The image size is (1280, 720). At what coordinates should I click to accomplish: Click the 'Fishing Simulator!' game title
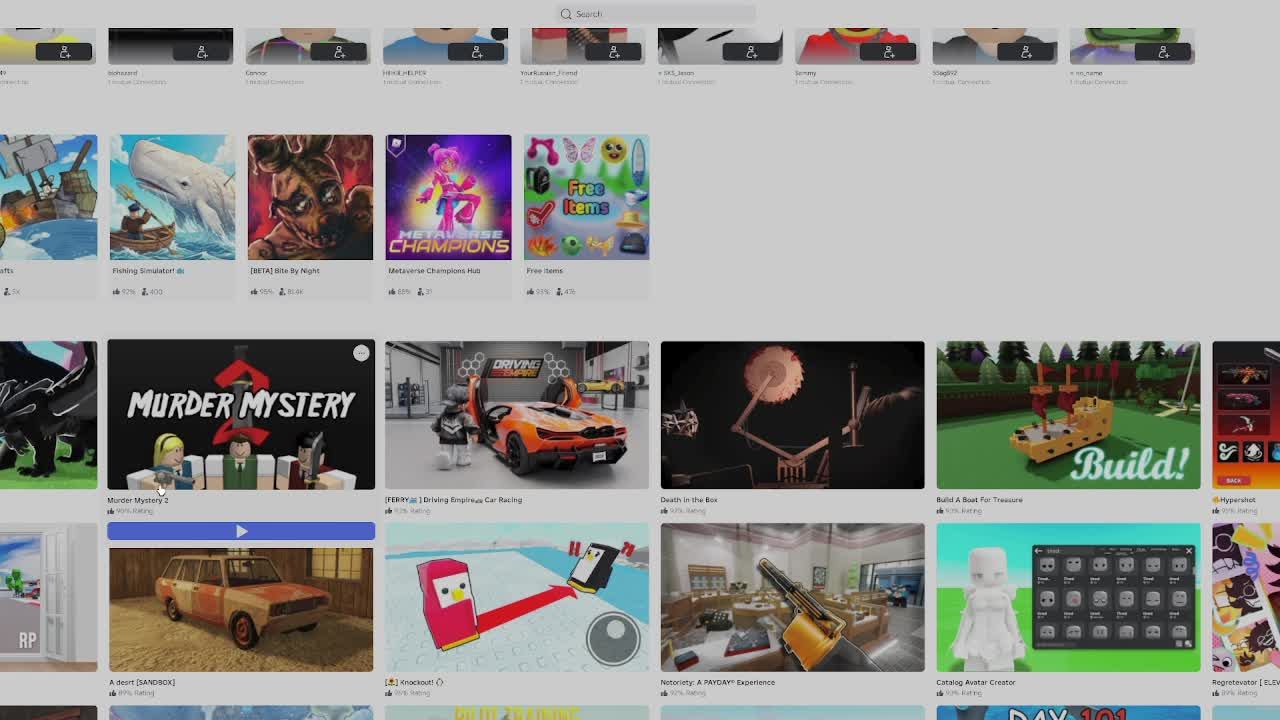tap(147, 271)
